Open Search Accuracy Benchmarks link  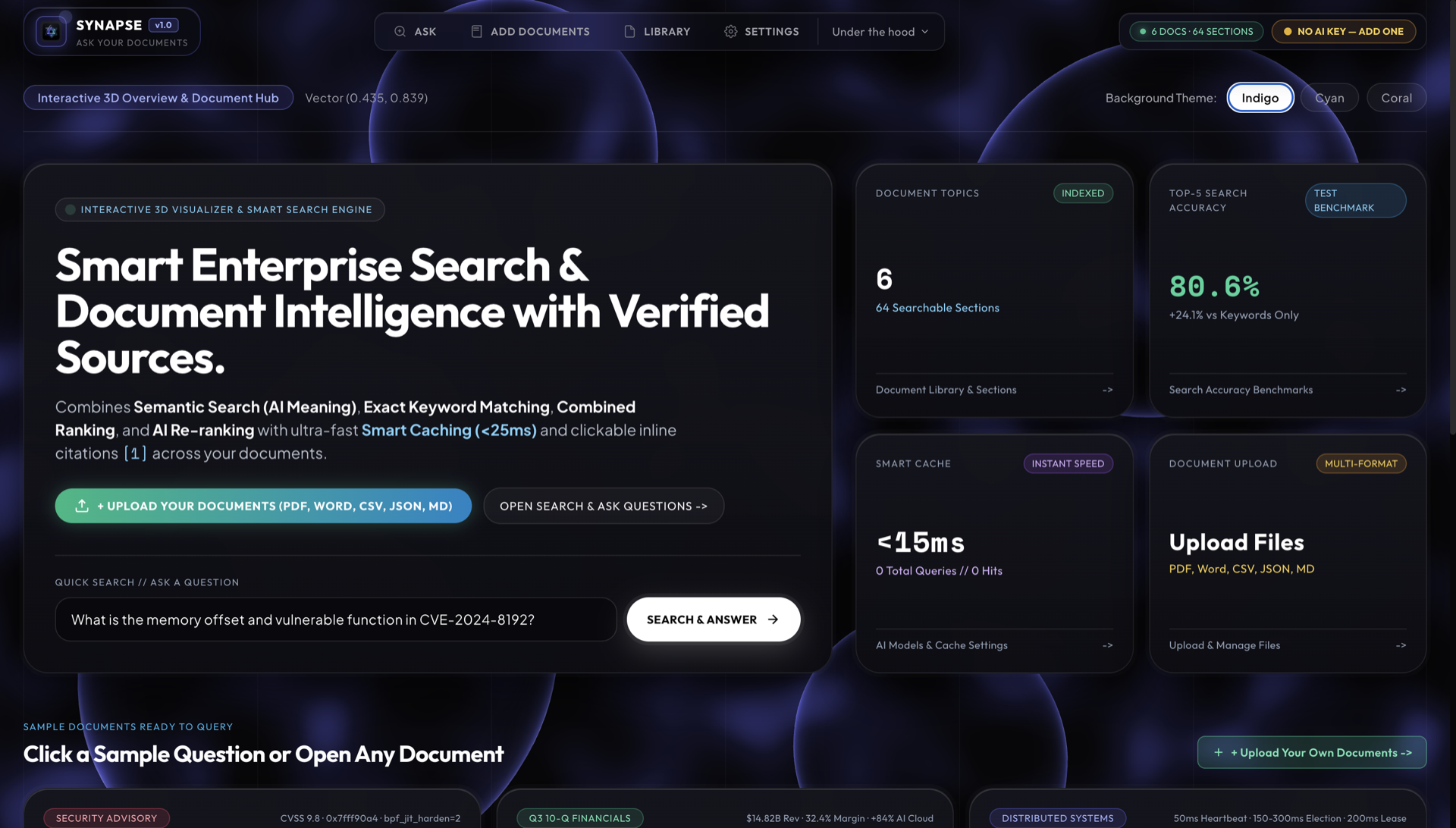[1241, 390]
